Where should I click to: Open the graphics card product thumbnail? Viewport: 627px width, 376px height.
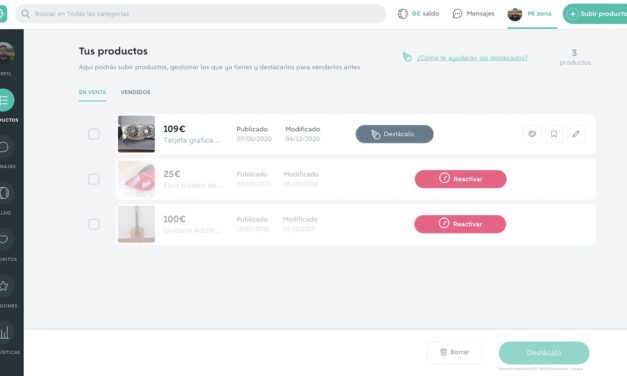(136, 134)
